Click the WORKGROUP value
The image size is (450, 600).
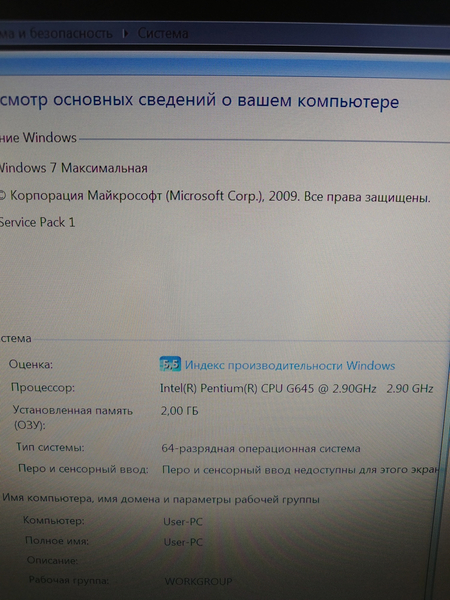(x=198, y=581)
